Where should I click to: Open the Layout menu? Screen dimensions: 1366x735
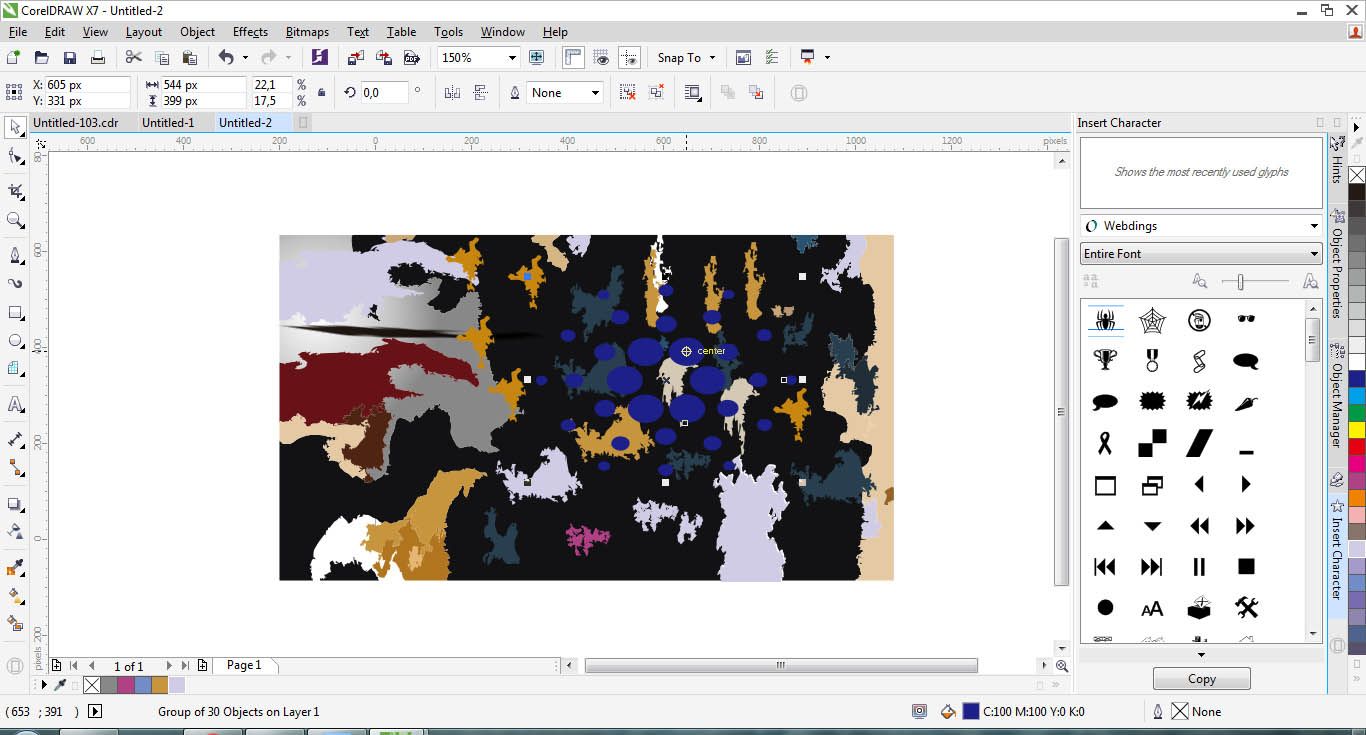[143, 32]
